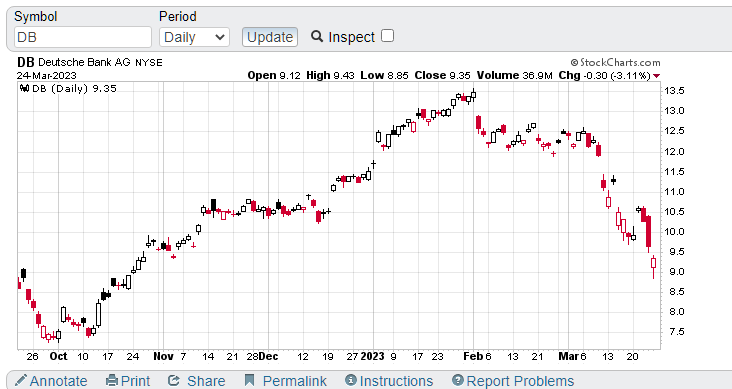Click the Share arrow icon
732x389 pixels.
(x=174, y=381)
